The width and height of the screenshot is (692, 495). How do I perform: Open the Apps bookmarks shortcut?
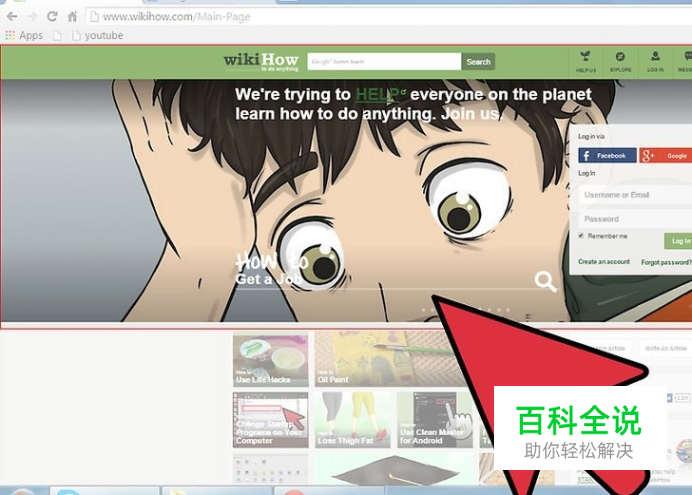(24, 35)
